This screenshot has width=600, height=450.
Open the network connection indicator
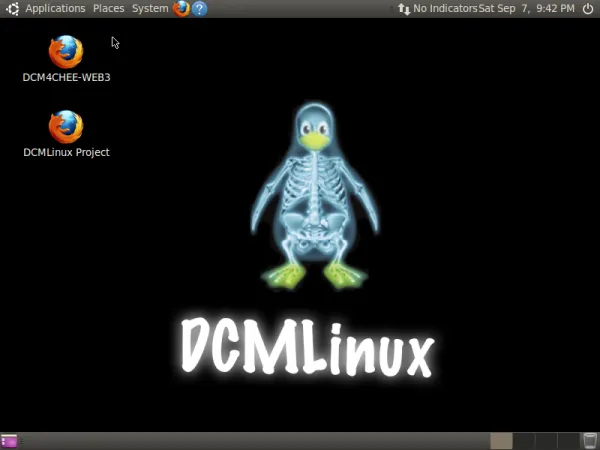404,8
